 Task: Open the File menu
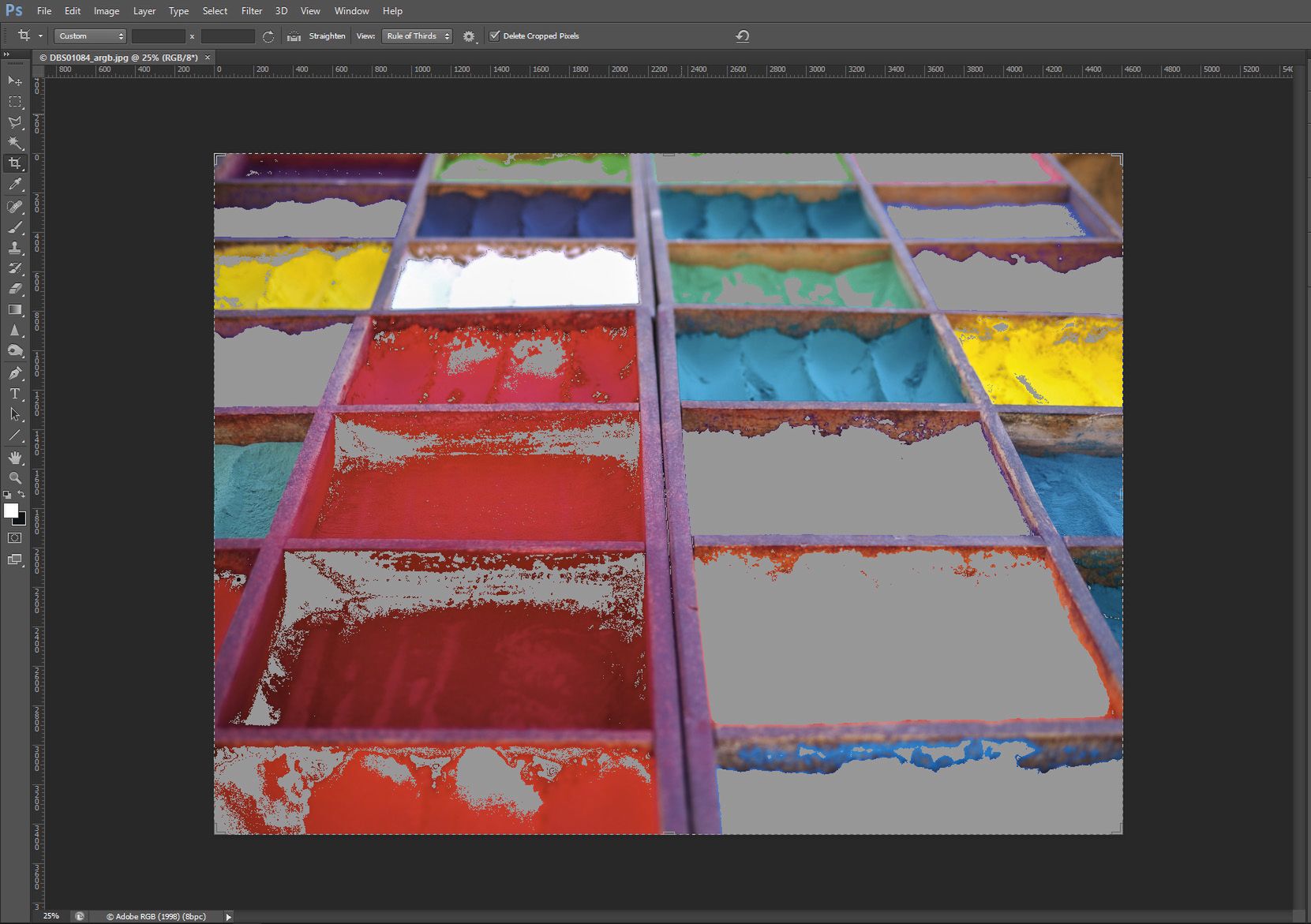point(44,11)
